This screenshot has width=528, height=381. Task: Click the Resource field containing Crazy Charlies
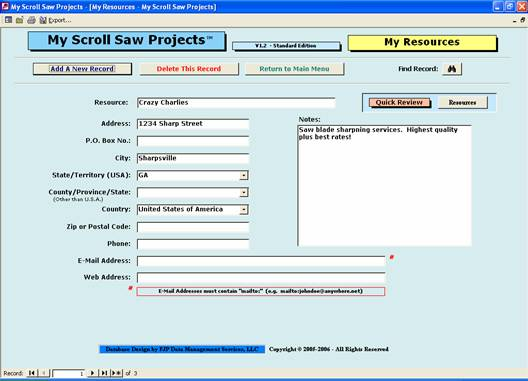tap(236, 103)
